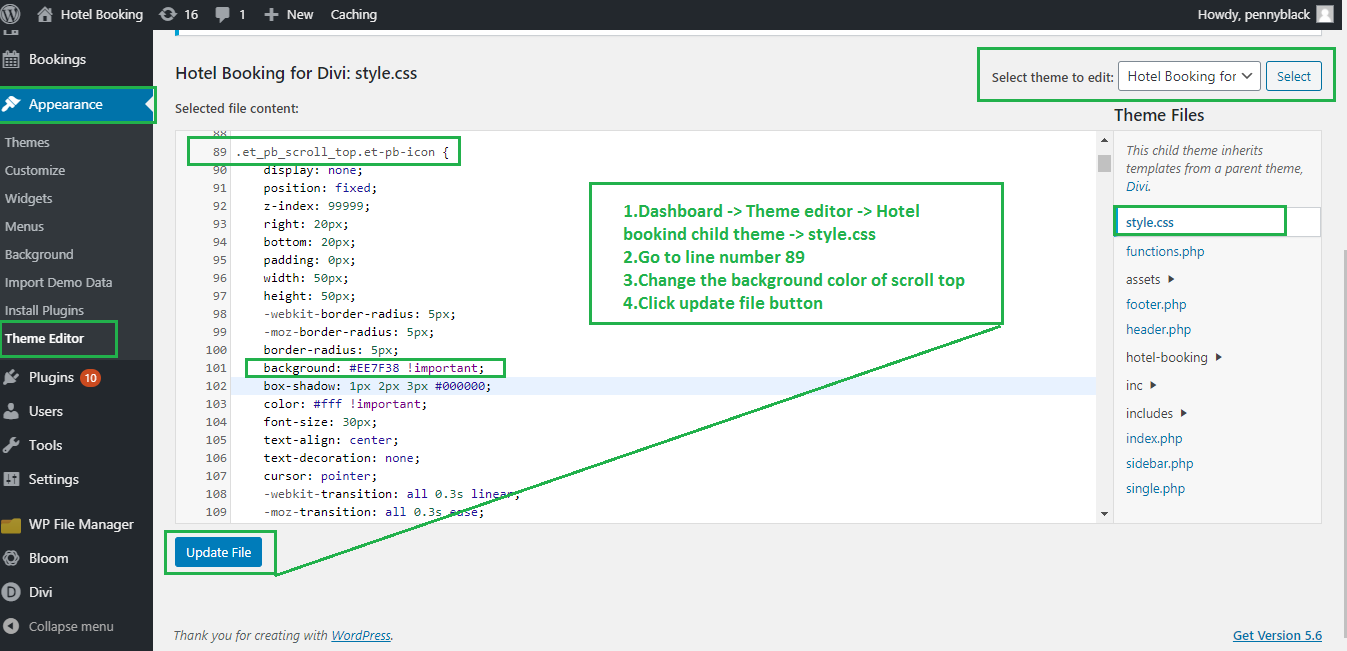Click the pennyblack user avatar

pos(1325,14)
